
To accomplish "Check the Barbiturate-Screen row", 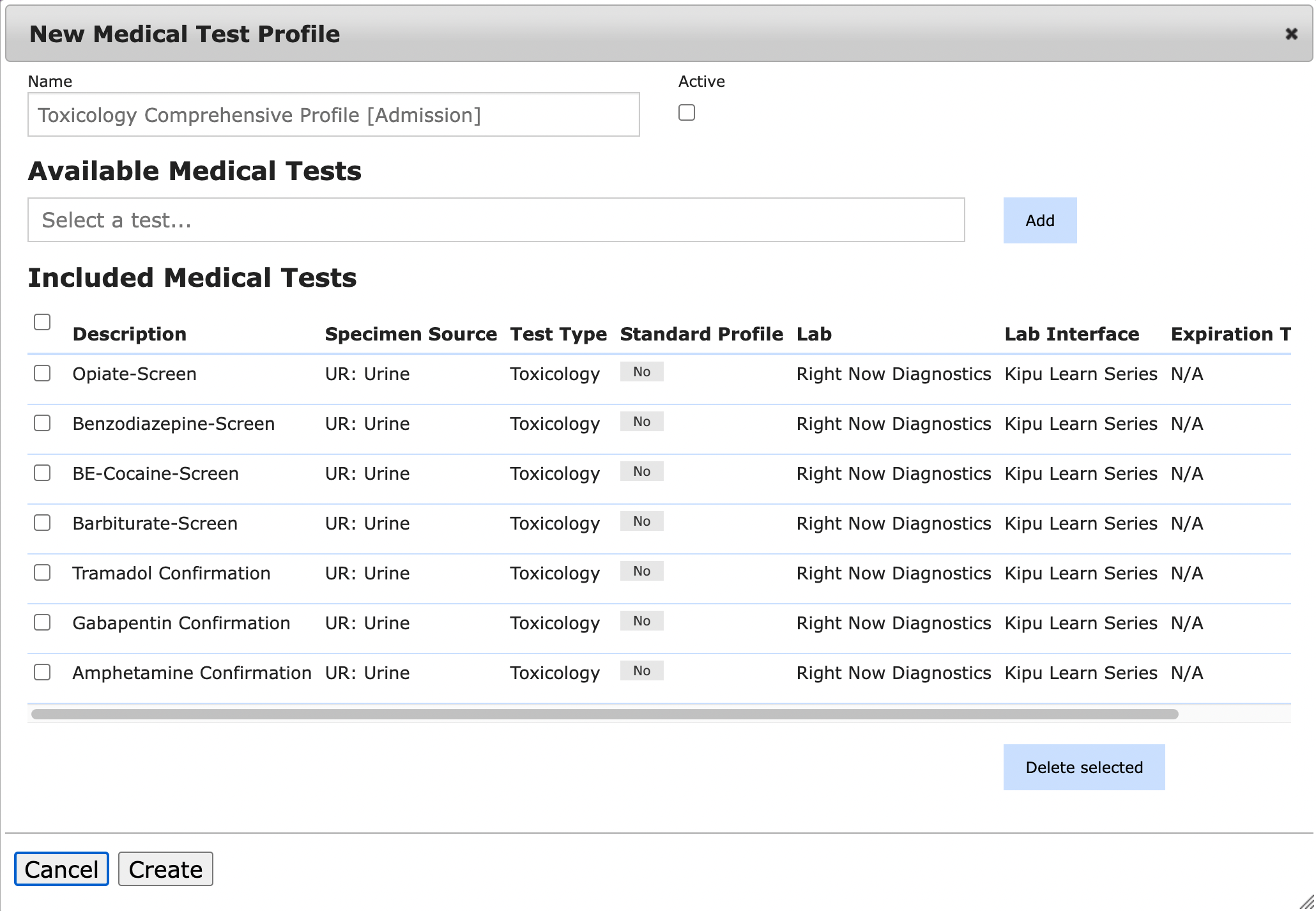I will [x=42, y=523].
